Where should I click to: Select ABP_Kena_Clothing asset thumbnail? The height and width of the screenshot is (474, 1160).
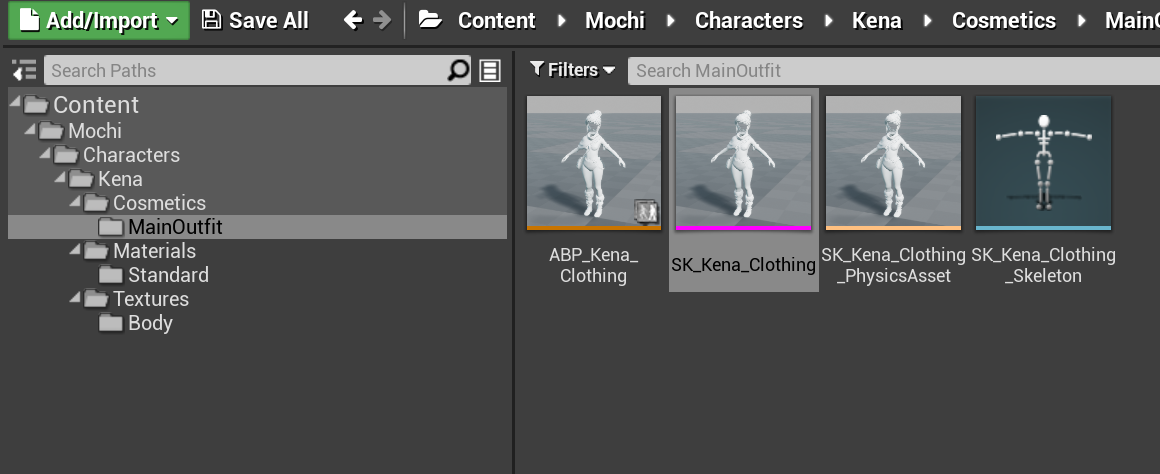pos(593,161)
